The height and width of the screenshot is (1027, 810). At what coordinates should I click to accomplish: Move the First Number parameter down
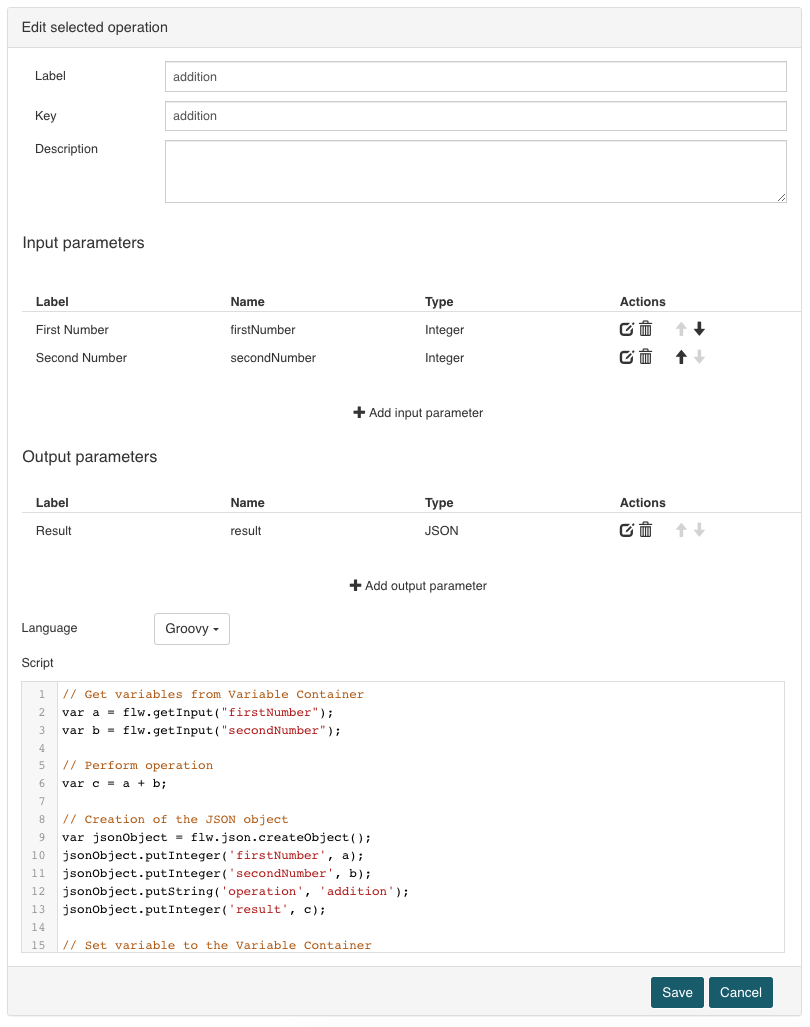[x=697, y=329]
